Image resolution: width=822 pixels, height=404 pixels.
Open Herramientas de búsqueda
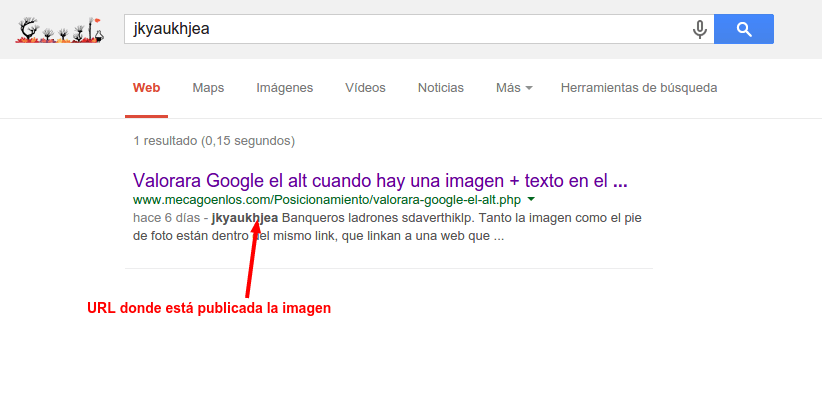(639, 88)
